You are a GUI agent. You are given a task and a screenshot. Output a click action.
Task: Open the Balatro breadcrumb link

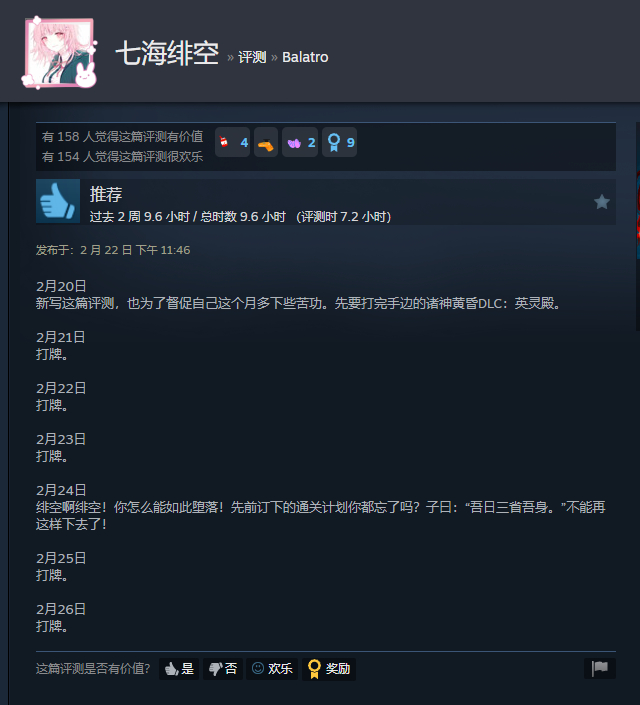305,57
